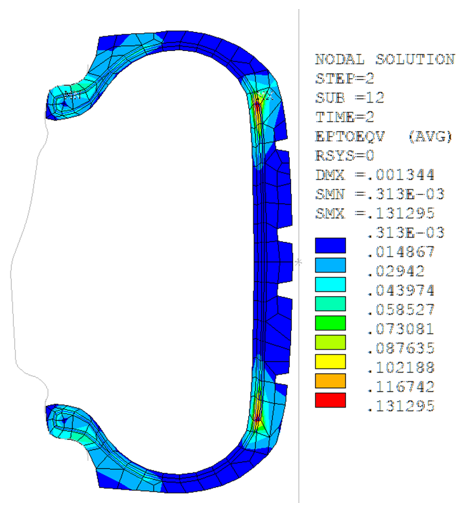Click the .073081 legend value
Screen dimensions: 473x512
coord(401,329)
